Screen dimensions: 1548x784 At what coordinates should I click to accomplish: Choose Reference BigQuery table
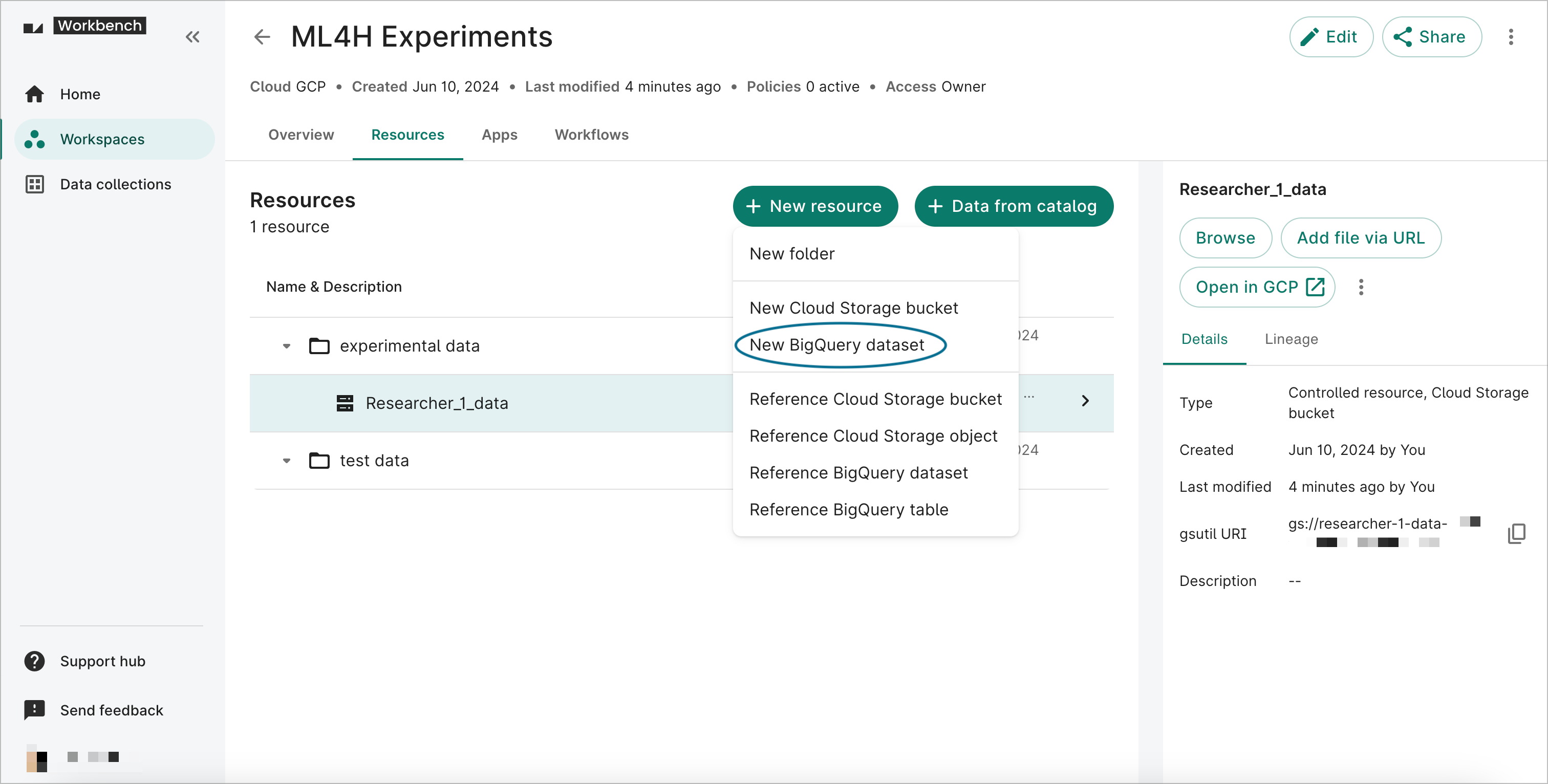(x=875, y=510)
